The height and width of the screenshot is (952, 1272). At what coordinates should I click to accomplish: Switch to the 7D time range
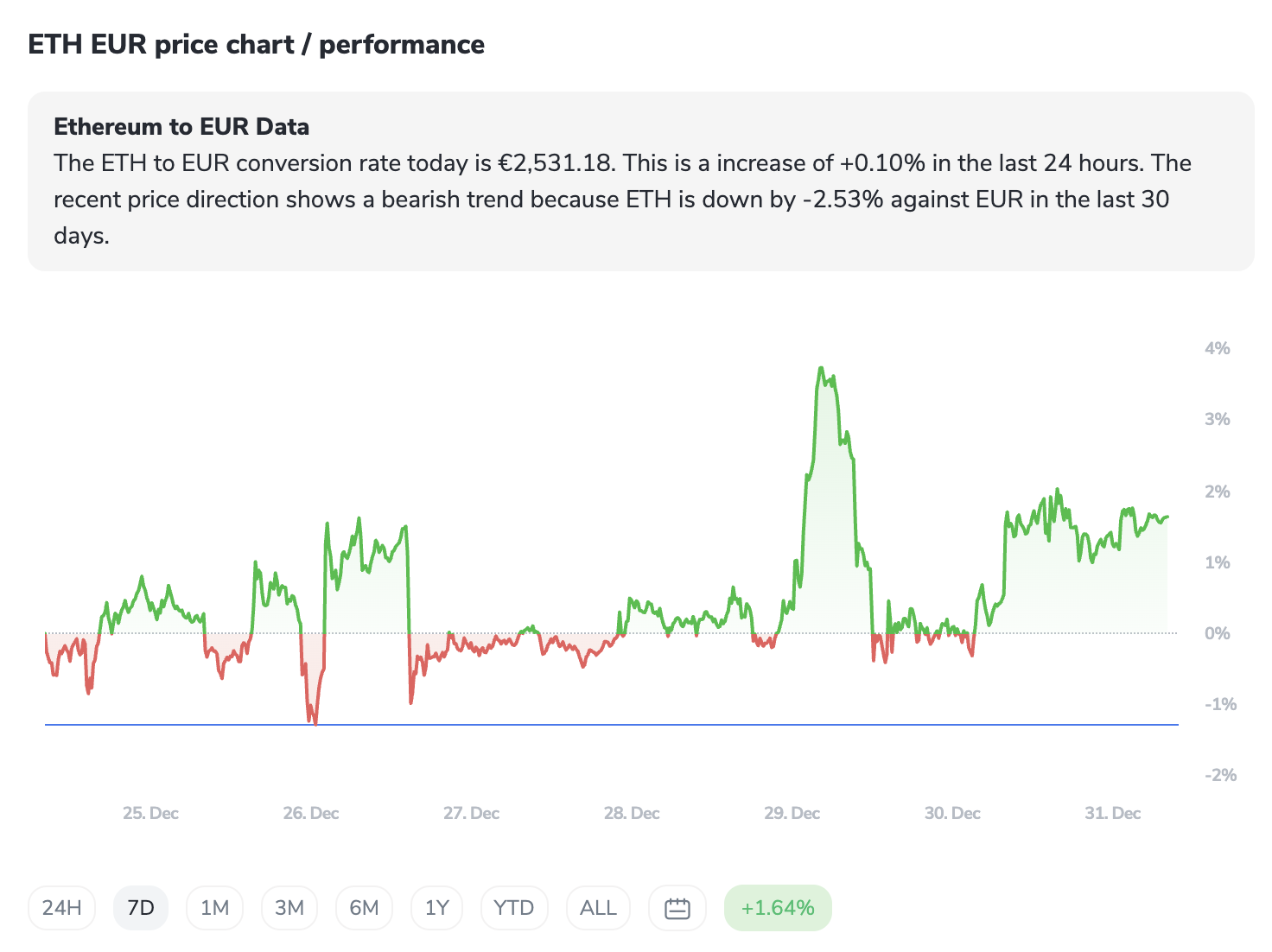[140, 908]
